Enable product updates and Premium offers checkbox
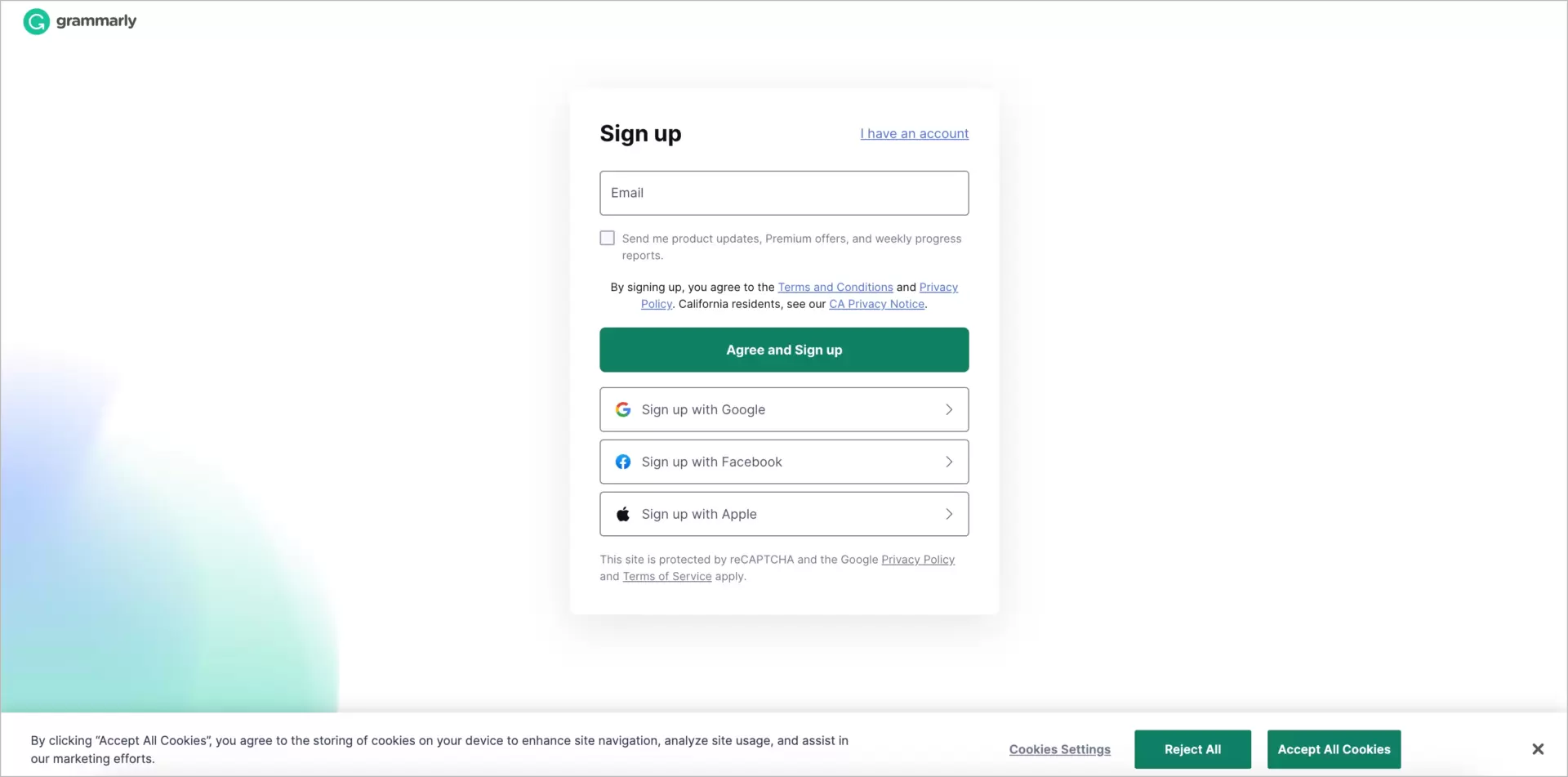The height and width of the screenshot is (777, 1568). pyautogui.click(x=607, y=237)
